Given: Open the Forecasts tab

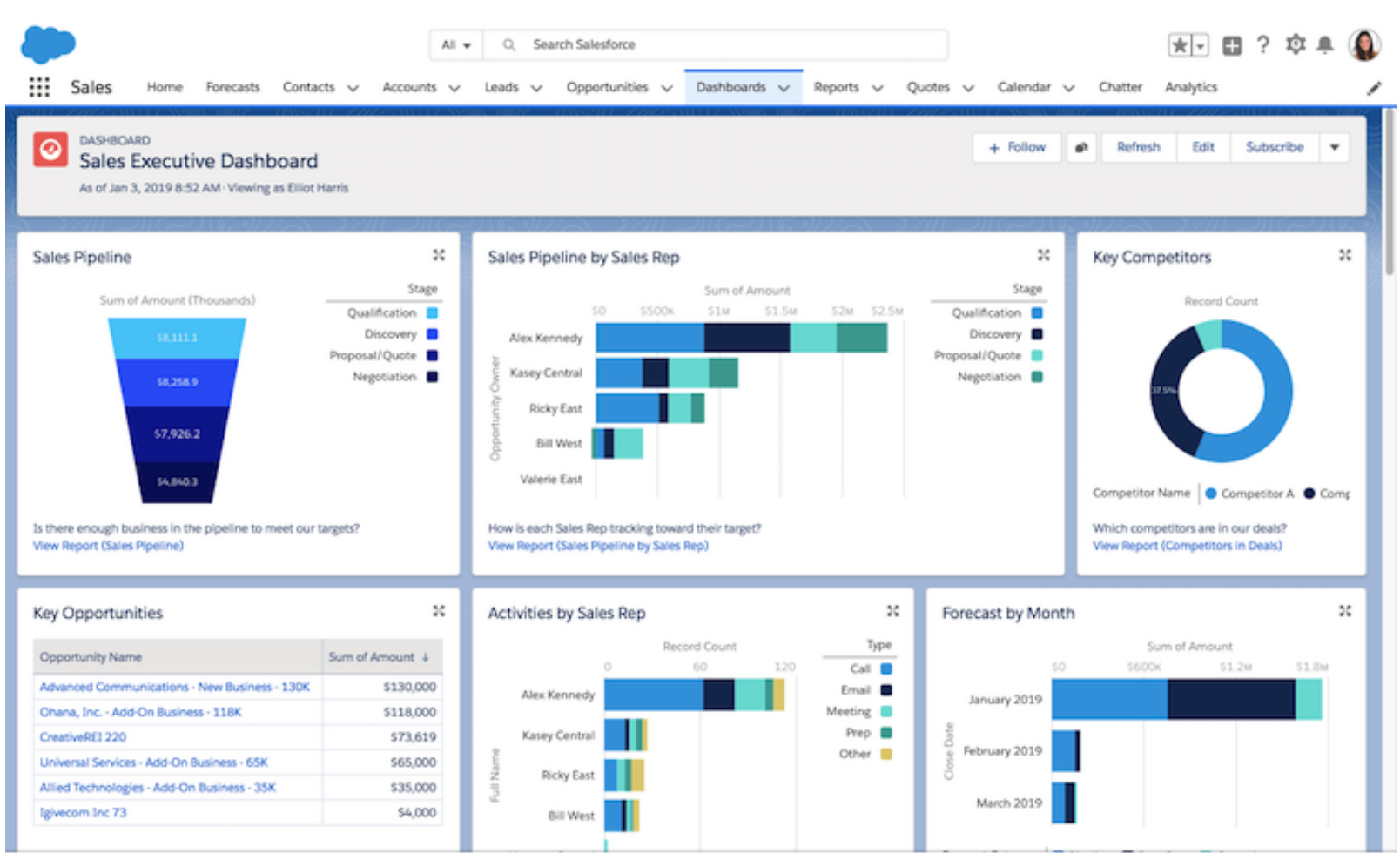Looking at the screenshot, I should click(232, 87).
